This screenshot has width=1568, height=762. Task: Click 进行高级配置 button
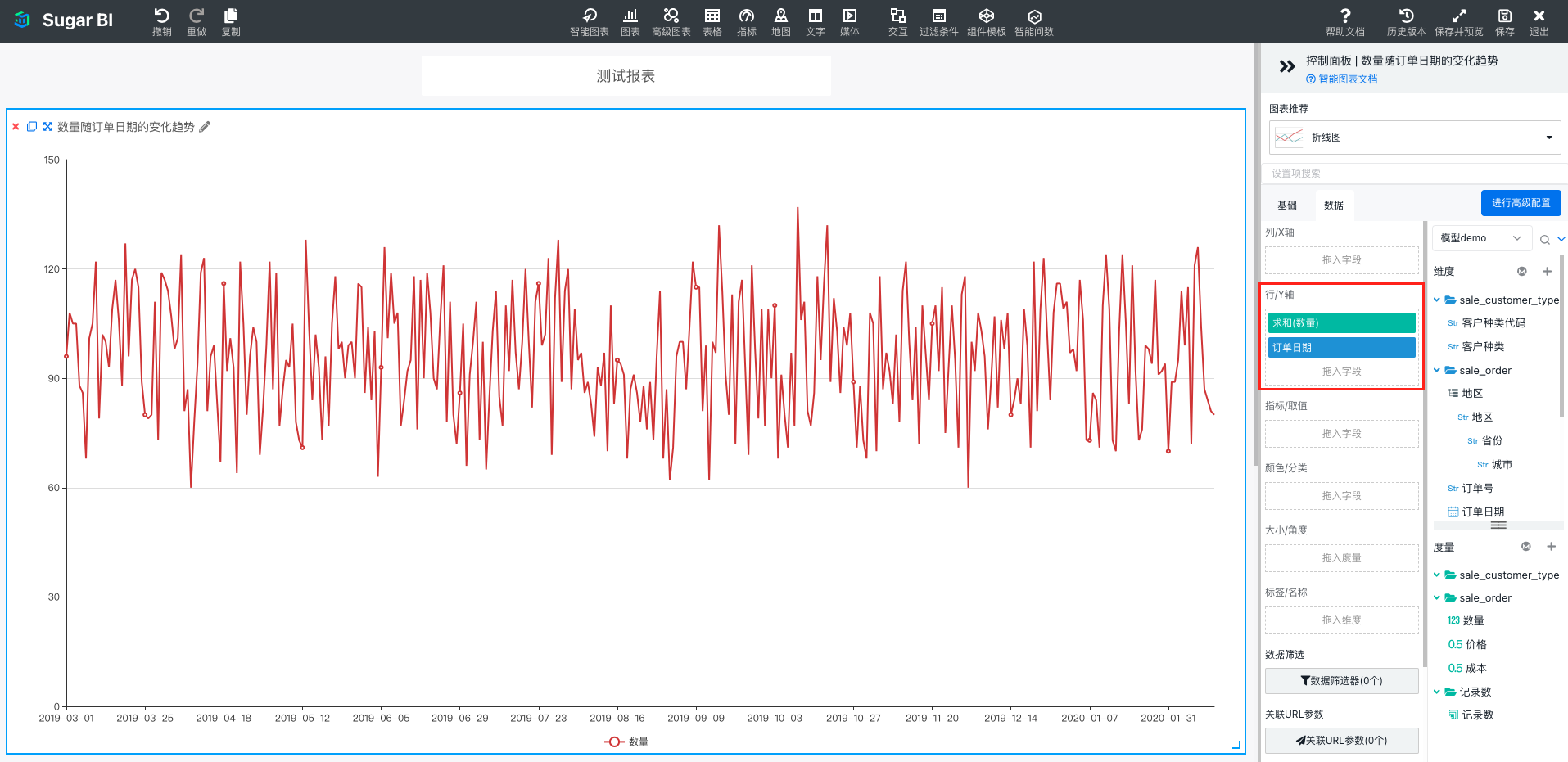coord(1521,203)
